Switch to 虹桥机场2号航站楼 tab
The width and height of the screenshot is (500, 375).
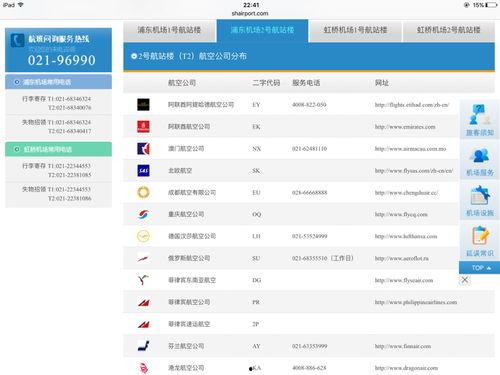pyautogui.click(x=449, y=30)
